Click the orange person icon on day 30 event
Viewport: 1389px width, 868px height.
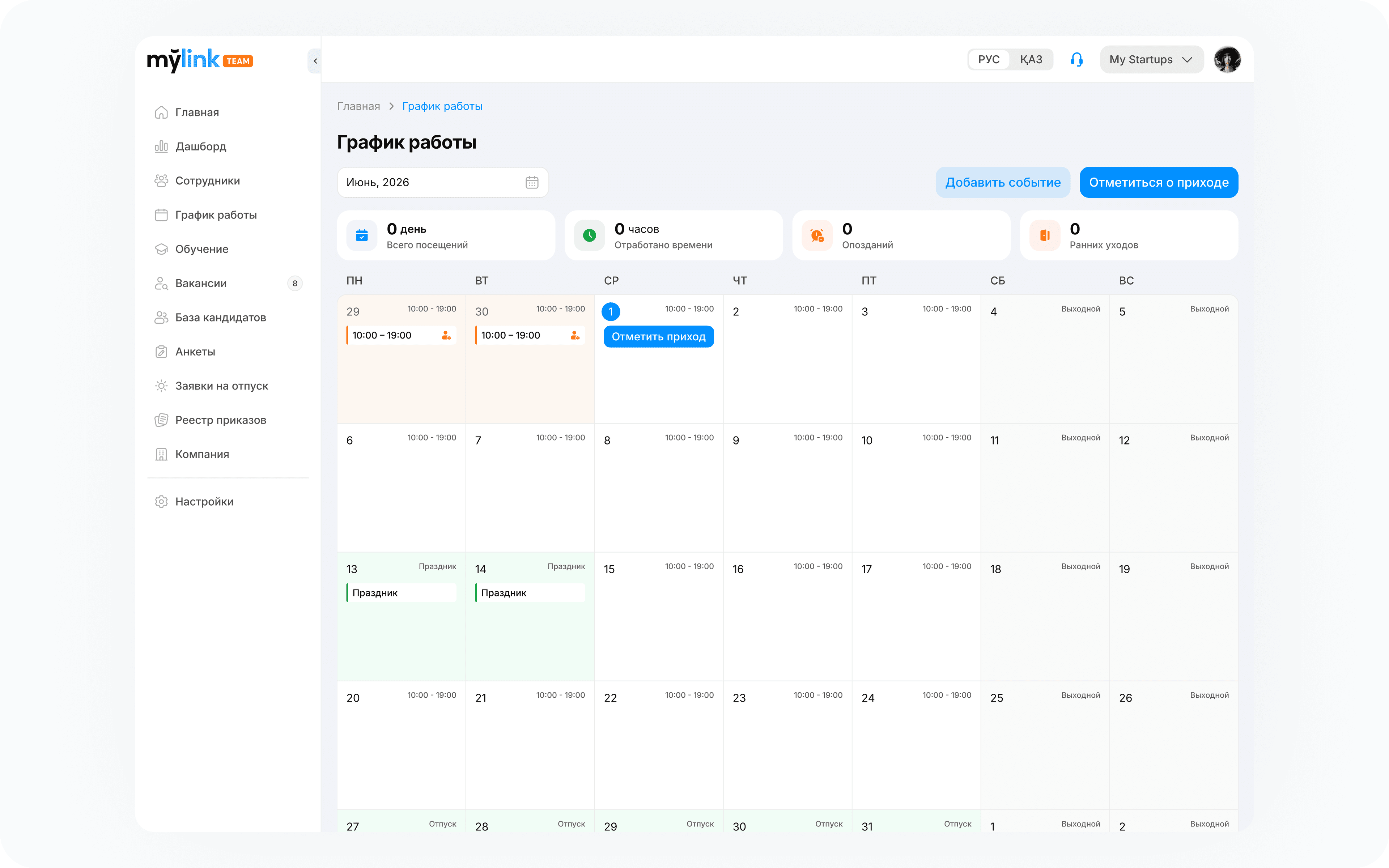coord(574,335)
